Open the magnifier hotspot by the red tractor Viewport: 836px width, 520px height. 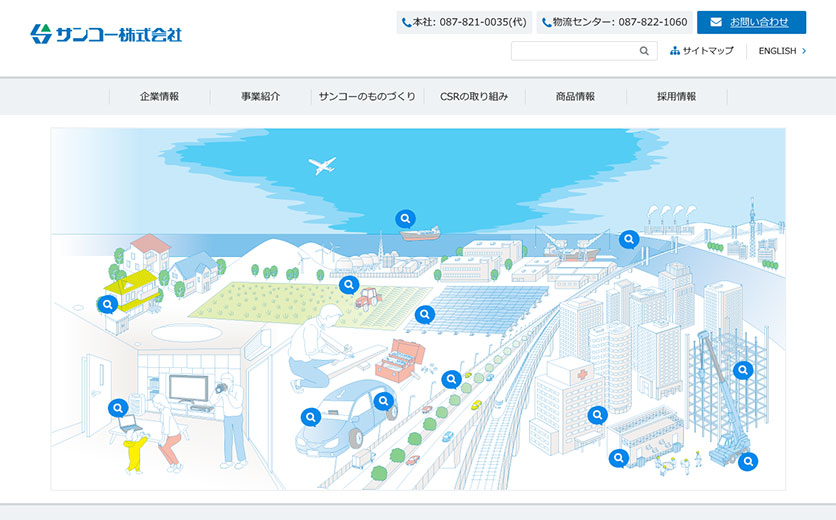349,285
